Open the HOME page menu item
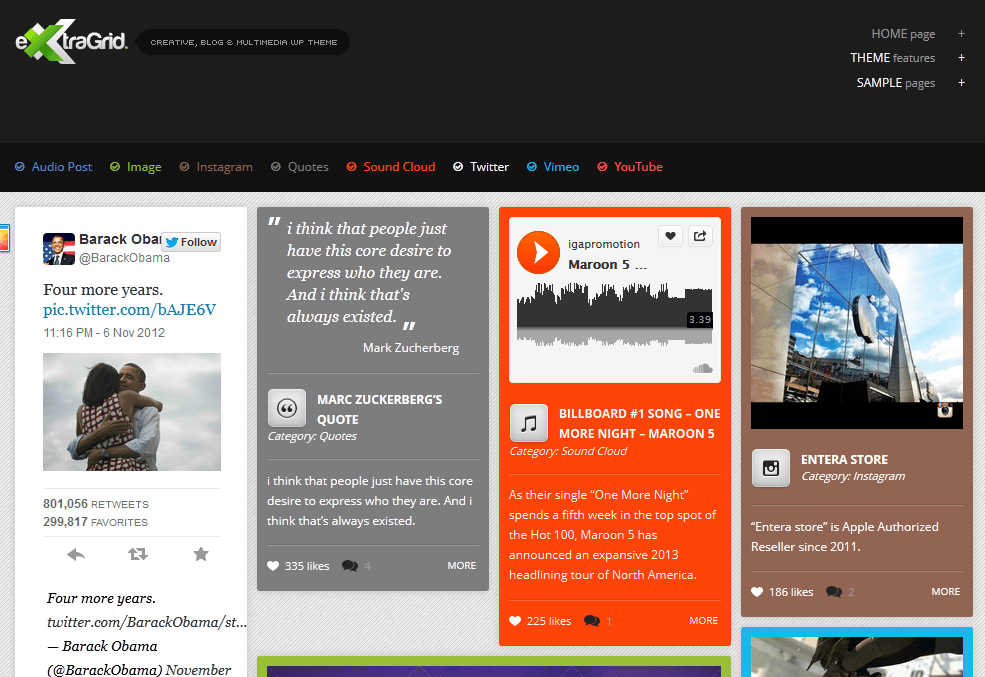Viewport: 985px width, 677px height. coord(903,34)
